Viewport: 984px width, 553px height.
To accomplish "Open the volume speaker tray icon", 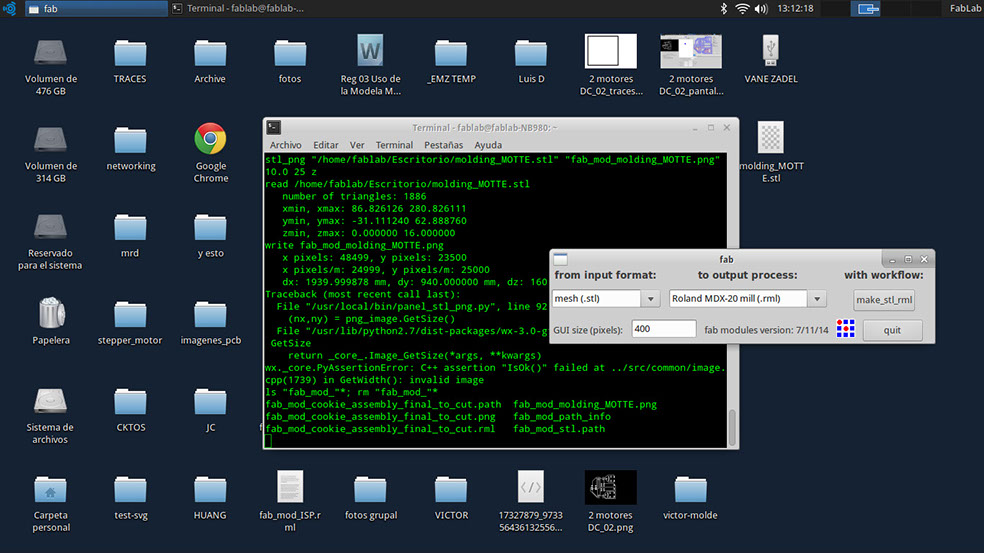I will (x=761, y=9).
